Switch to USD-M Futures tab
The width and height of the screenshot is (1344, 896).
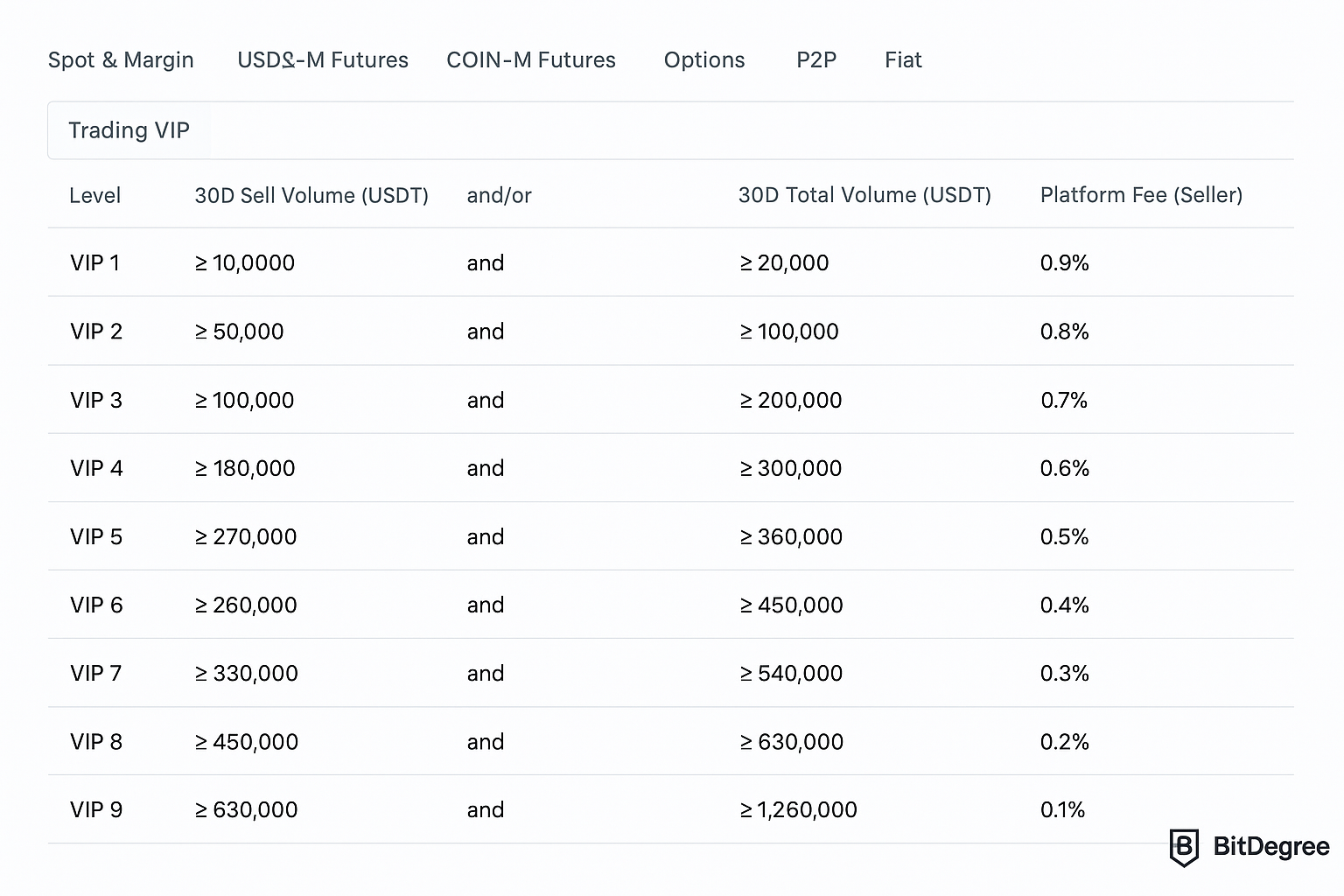[323, 59]
